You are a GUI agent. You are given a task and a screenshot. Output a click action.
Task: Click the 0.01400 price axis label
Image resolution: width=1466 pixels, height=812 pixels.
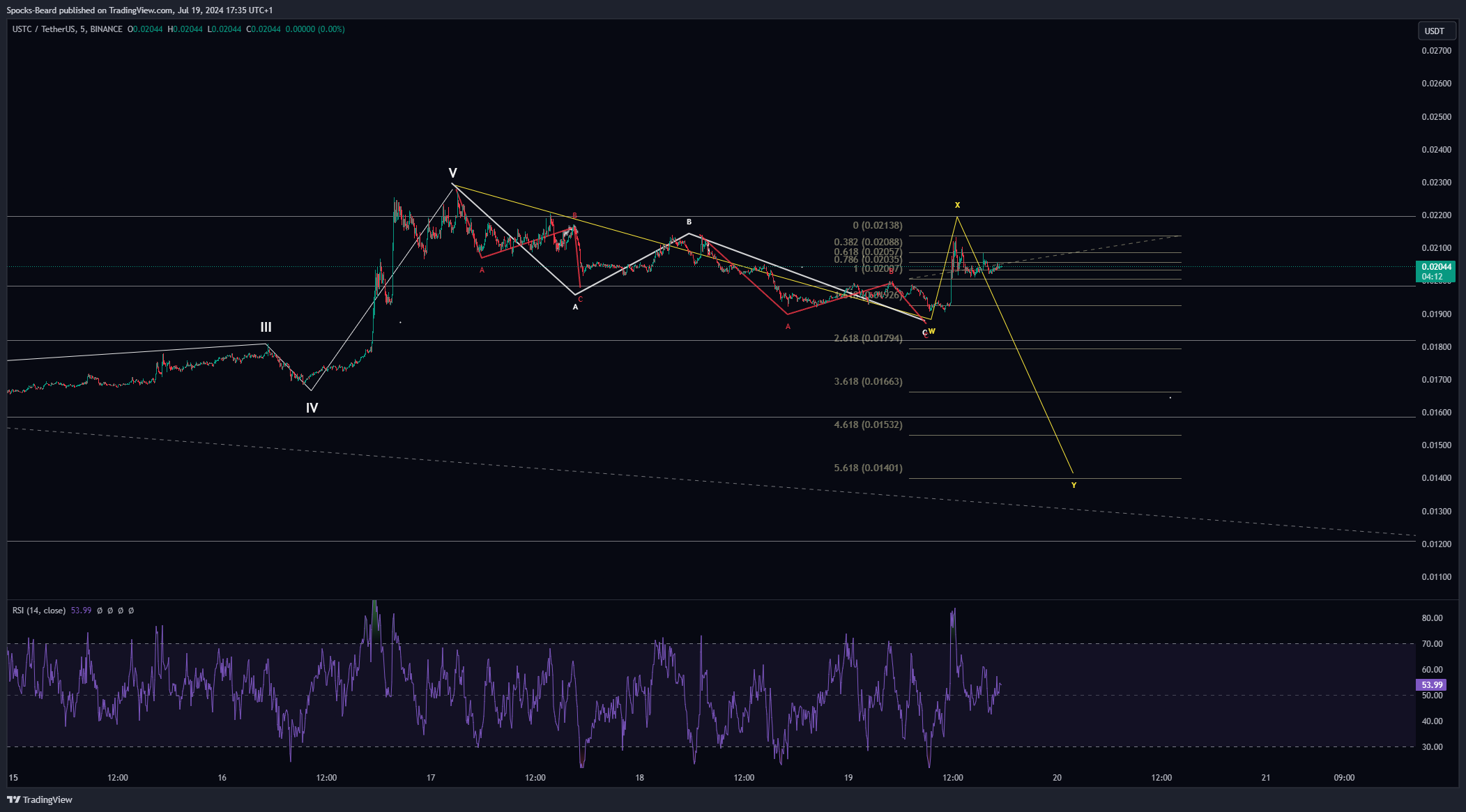coord(1436,478)
